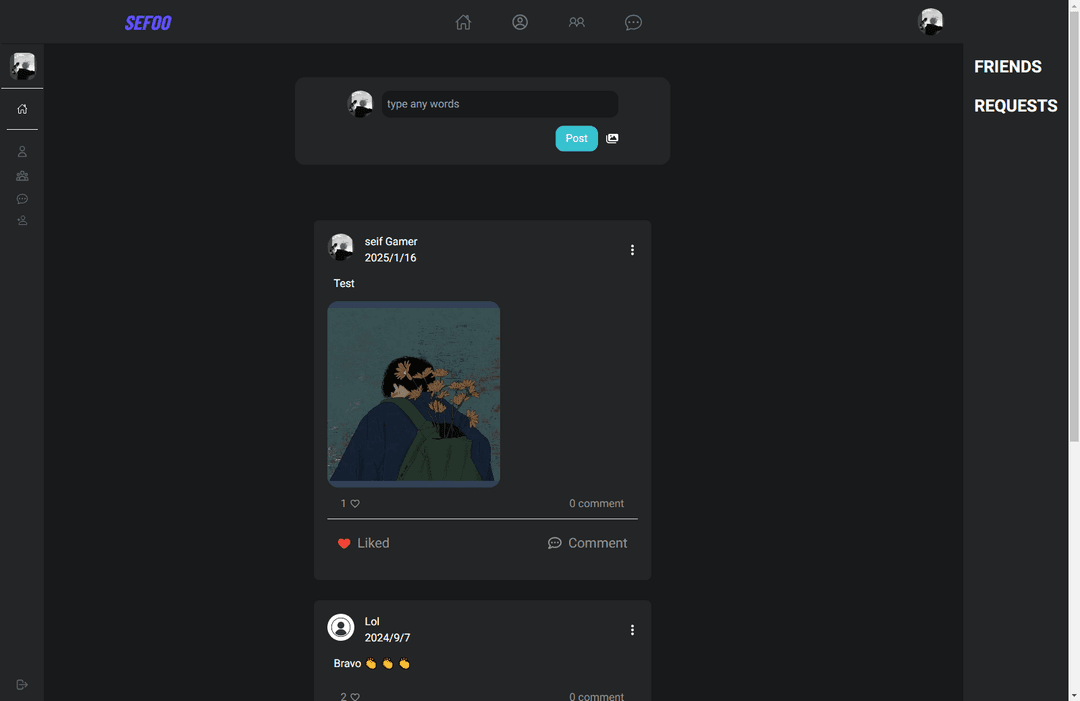Click the Home icon in the left sidebar
1080x701 pixels.
22,109
